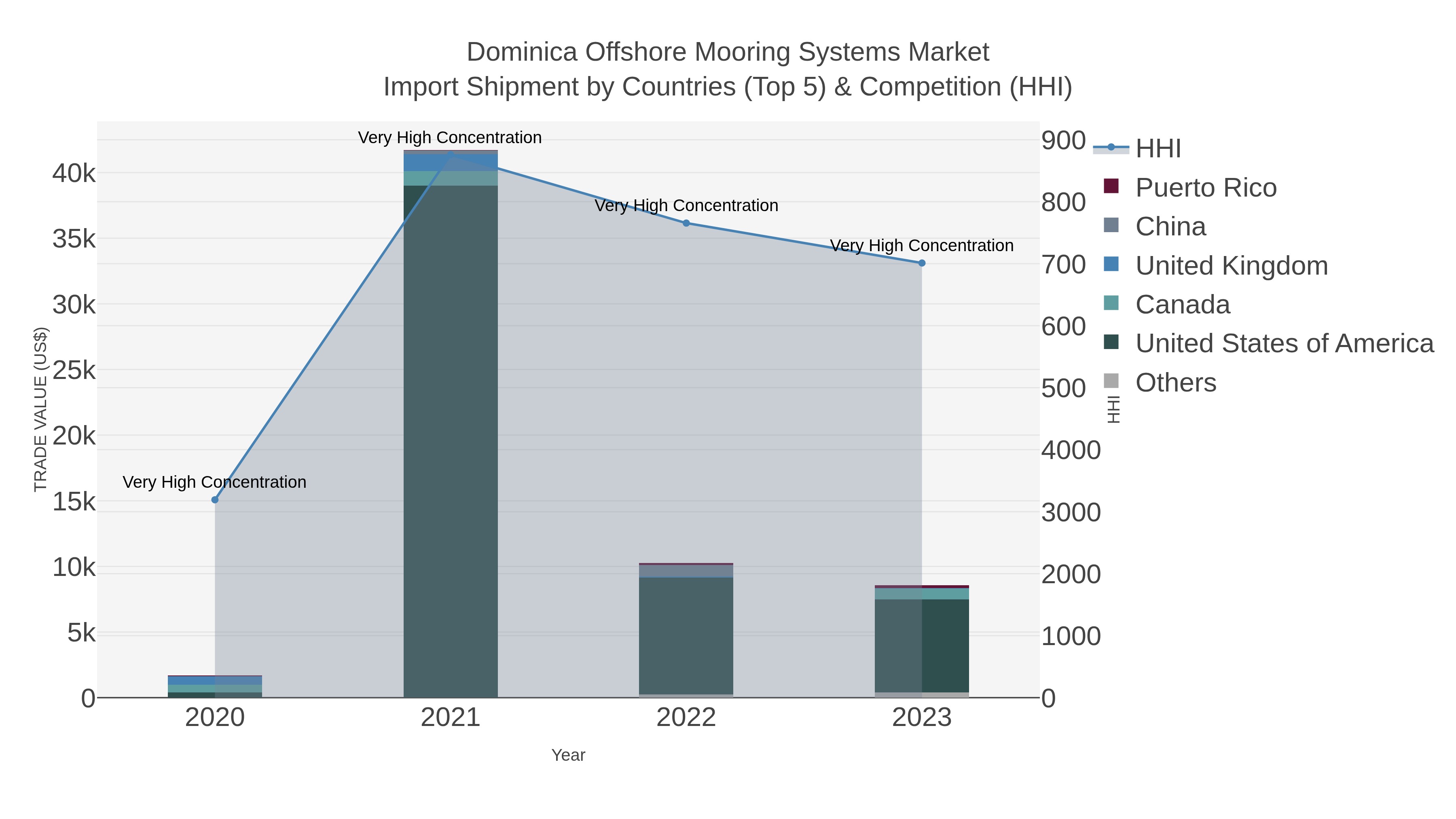Click the 25k left axis tick label
The width and height of the screenshot is (1456, 819).
coord(74,370)
